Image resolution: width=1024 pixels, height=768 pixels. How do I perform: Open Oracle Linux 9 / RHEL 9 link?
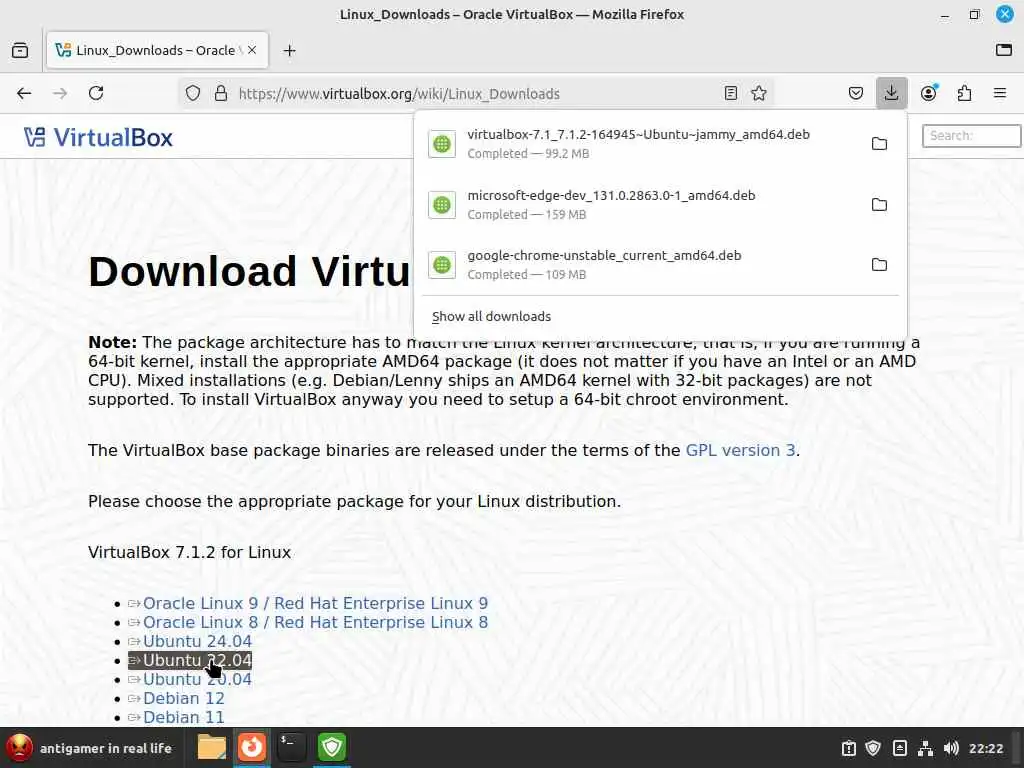tap(315, 603)
